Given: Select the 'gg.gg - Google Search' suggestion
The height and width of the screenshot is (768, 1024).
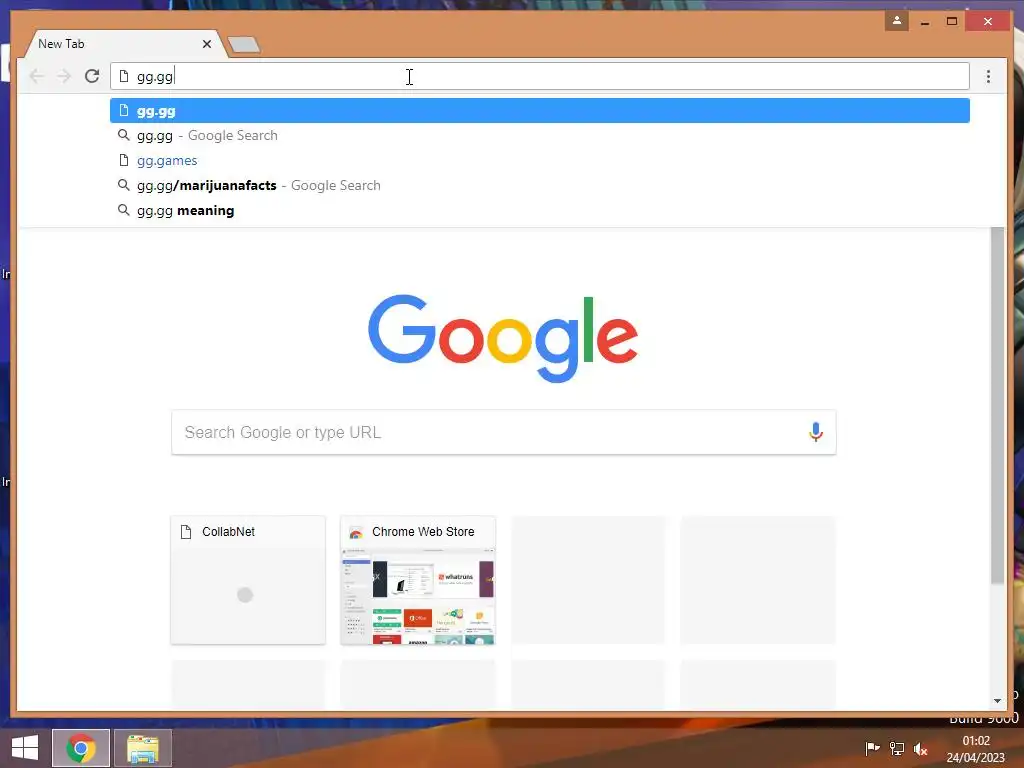Looking at the screenshot, I should [539, 135].
